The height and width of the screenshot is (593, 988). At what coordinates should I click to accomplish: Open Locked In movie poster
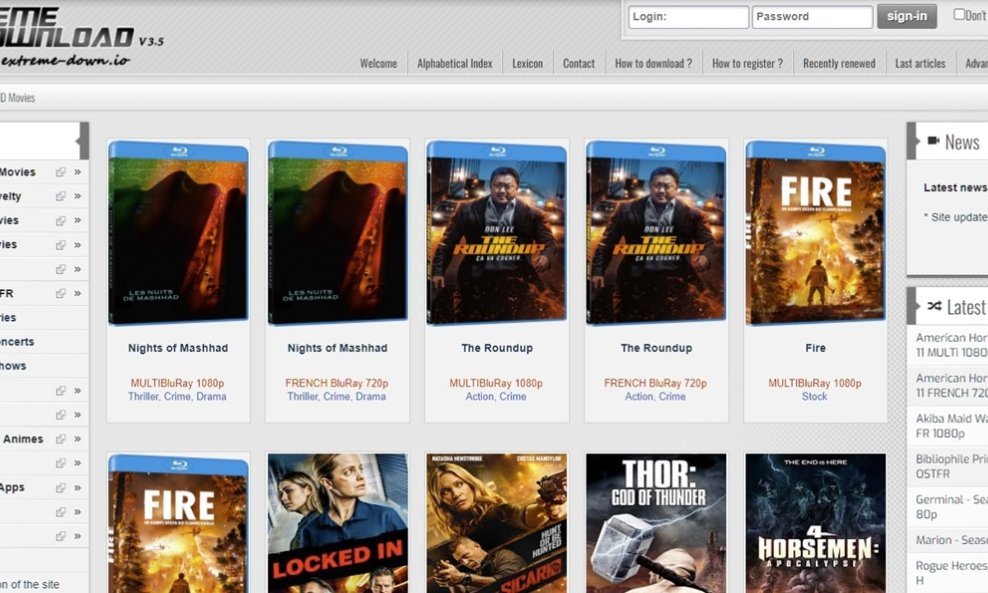[x=338, y=523]
